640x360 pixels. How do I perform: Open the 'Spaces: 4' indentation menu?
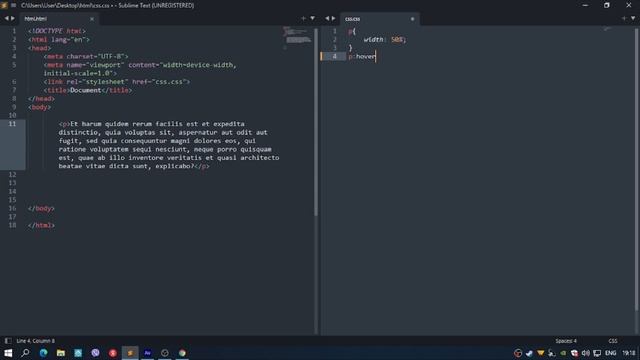point(566,341)
